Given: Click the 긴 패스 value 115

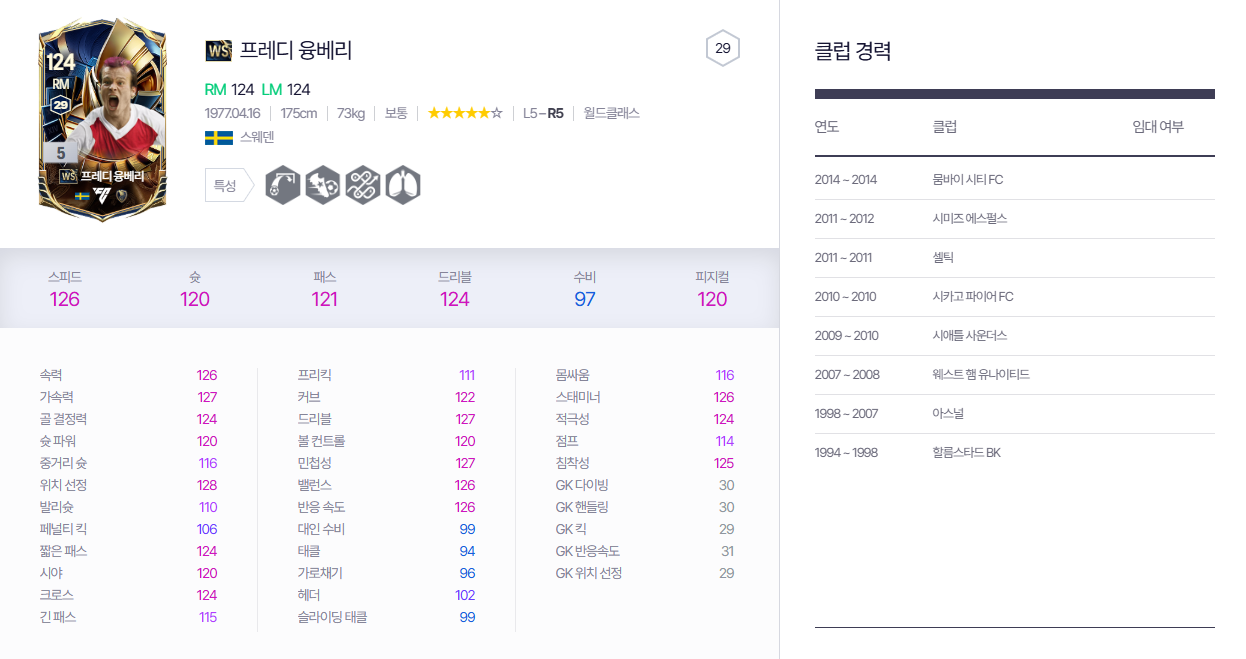Looking at the screenshot, I should point(208,617).
